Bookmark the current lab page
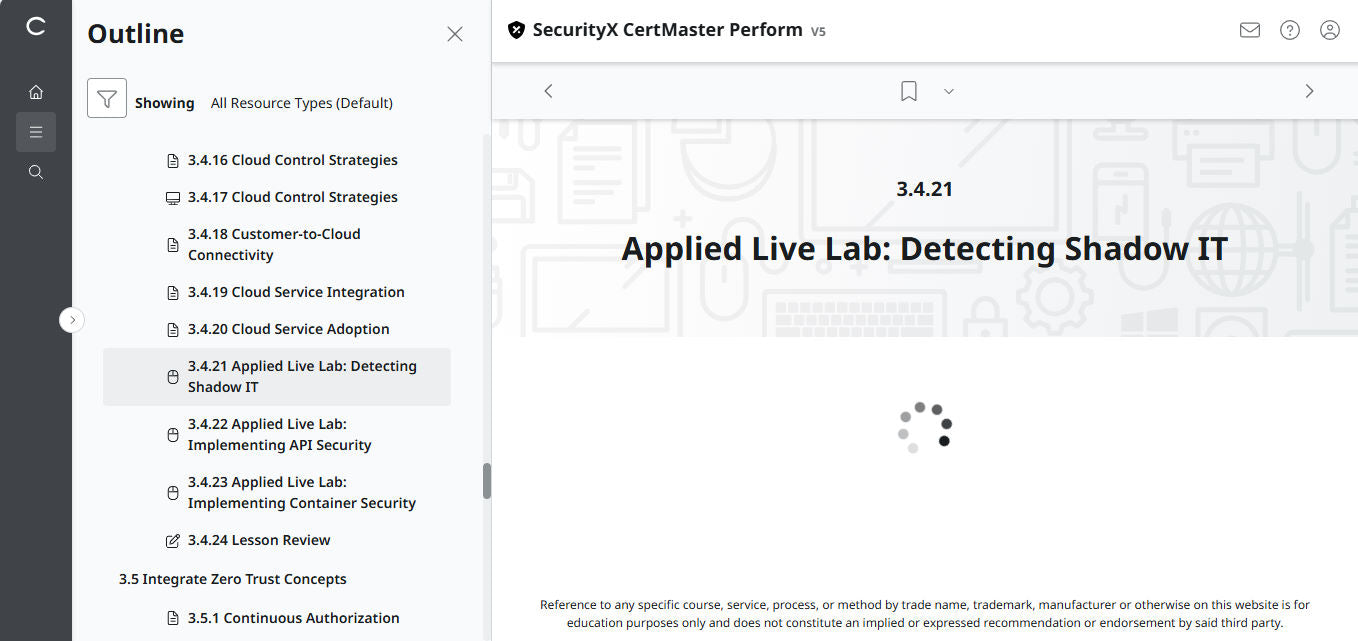 coord(909,91)
